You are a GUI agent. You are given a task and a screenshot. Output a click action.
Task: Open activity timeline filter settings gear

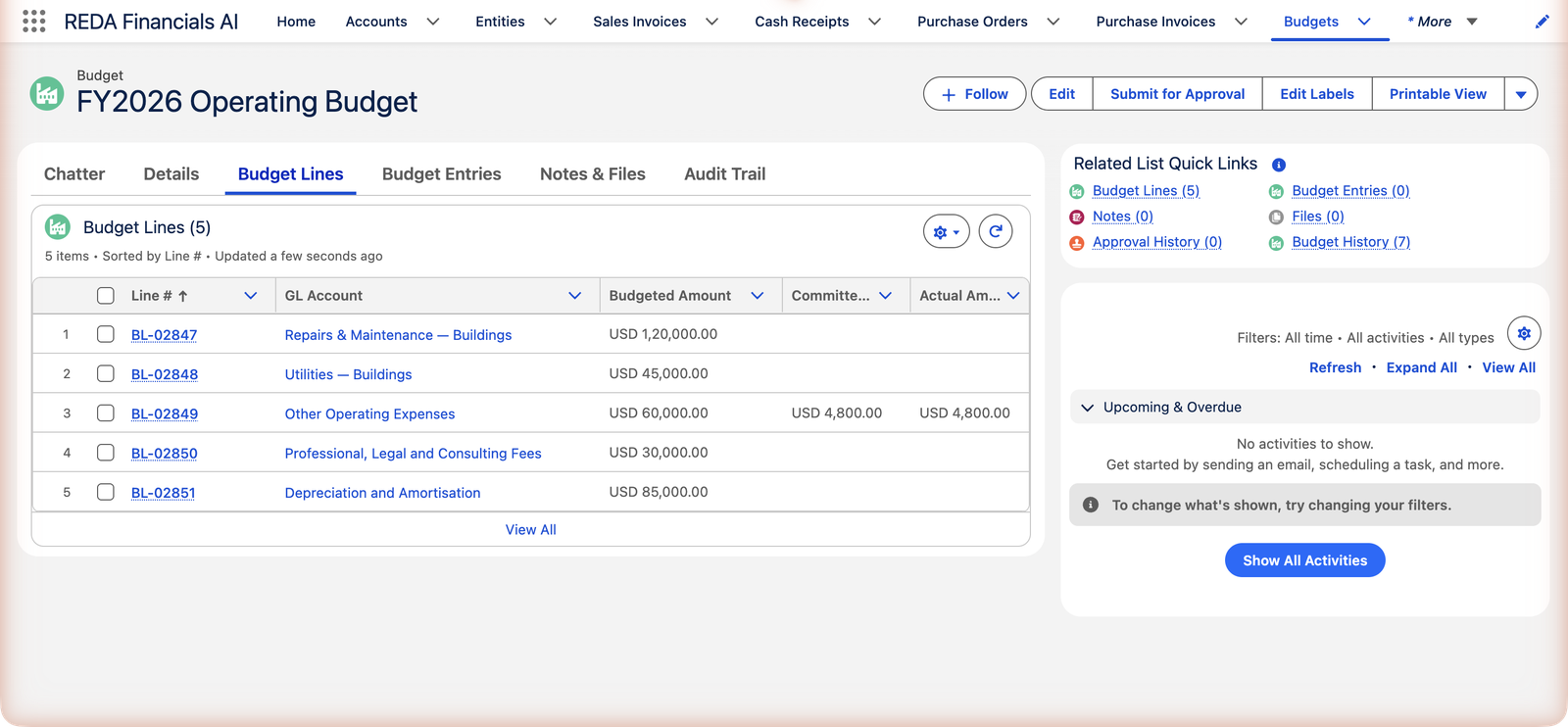pos(1524,333)
